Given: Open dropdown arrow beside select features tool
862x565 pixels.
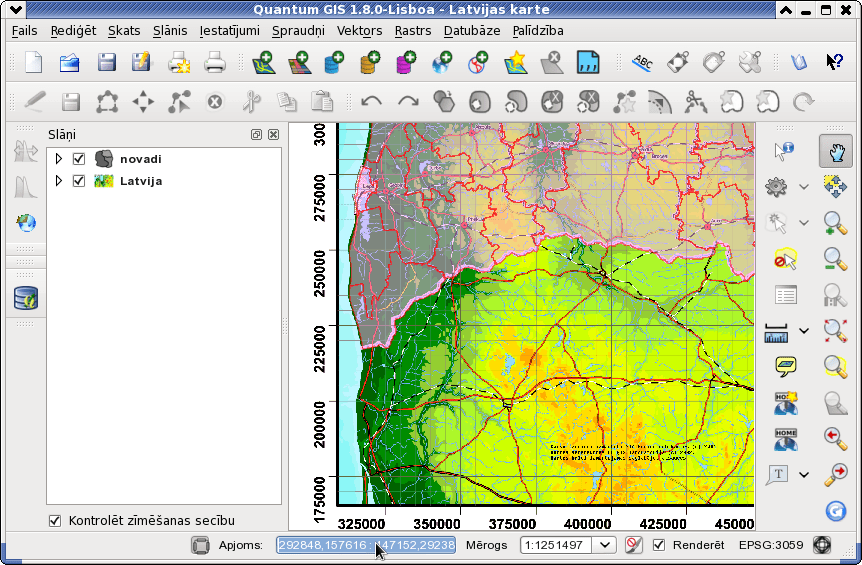Looking at the screenshot, I should [x=804, y=223].
